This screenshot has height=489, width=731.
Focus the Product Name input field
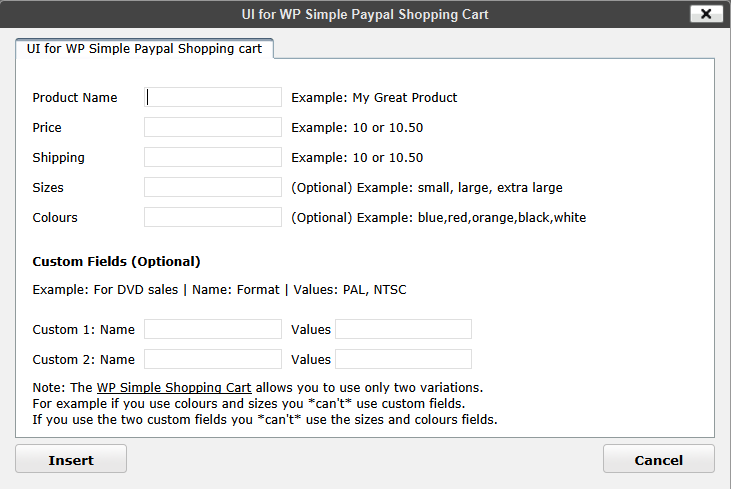point(213,97)
